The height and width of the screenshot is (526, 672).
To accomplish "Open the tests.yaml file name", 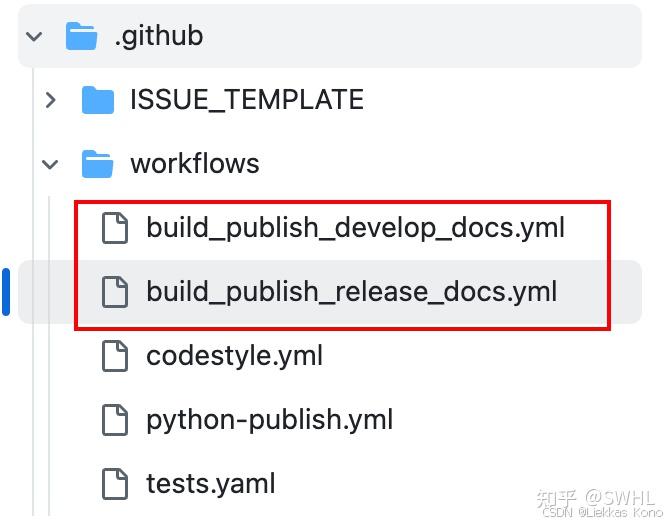I will (x=210, y=484).
